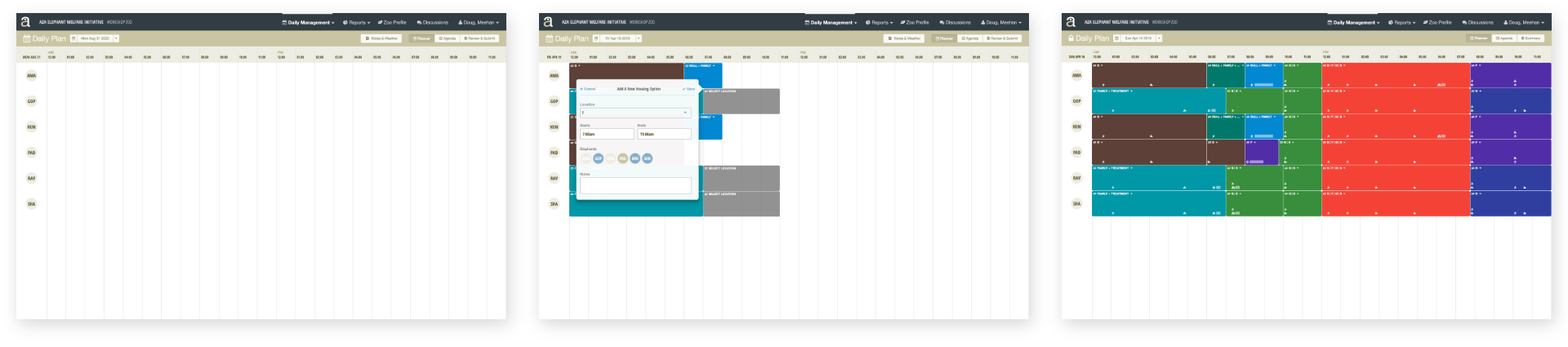Save the new housing option
Image resolution: width=1568 pixels, height=347 pixels.
point(688,89)
